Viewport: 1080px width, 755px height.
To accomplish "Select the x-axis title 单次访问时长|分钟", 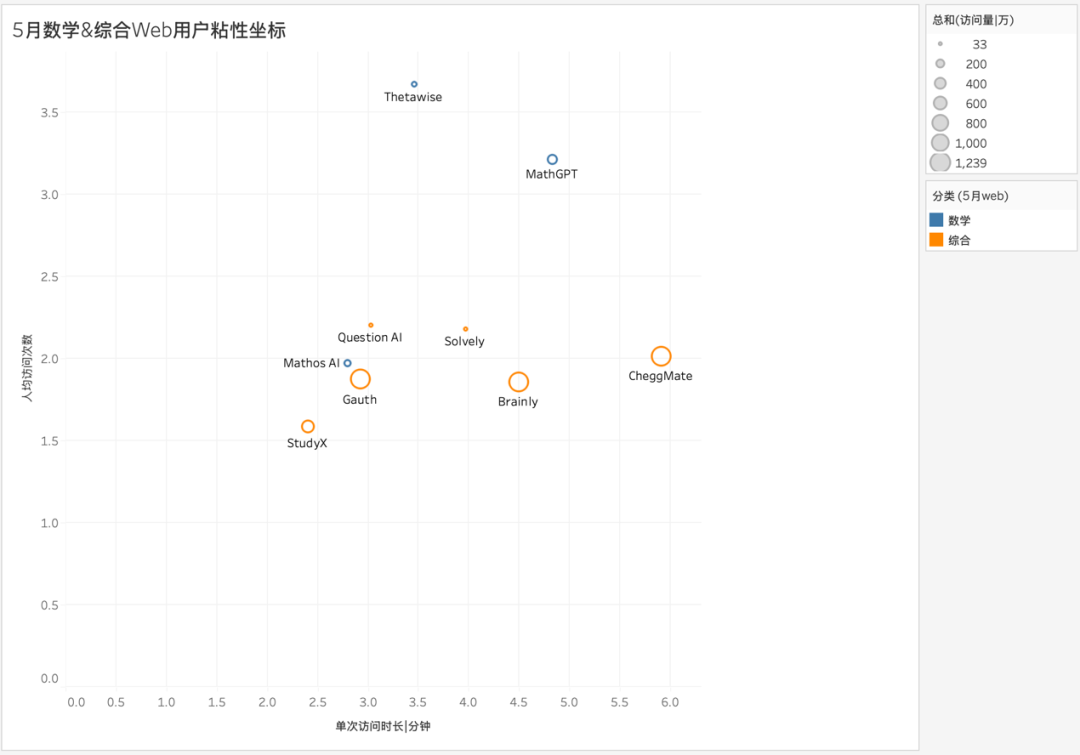I will [383, 726].
